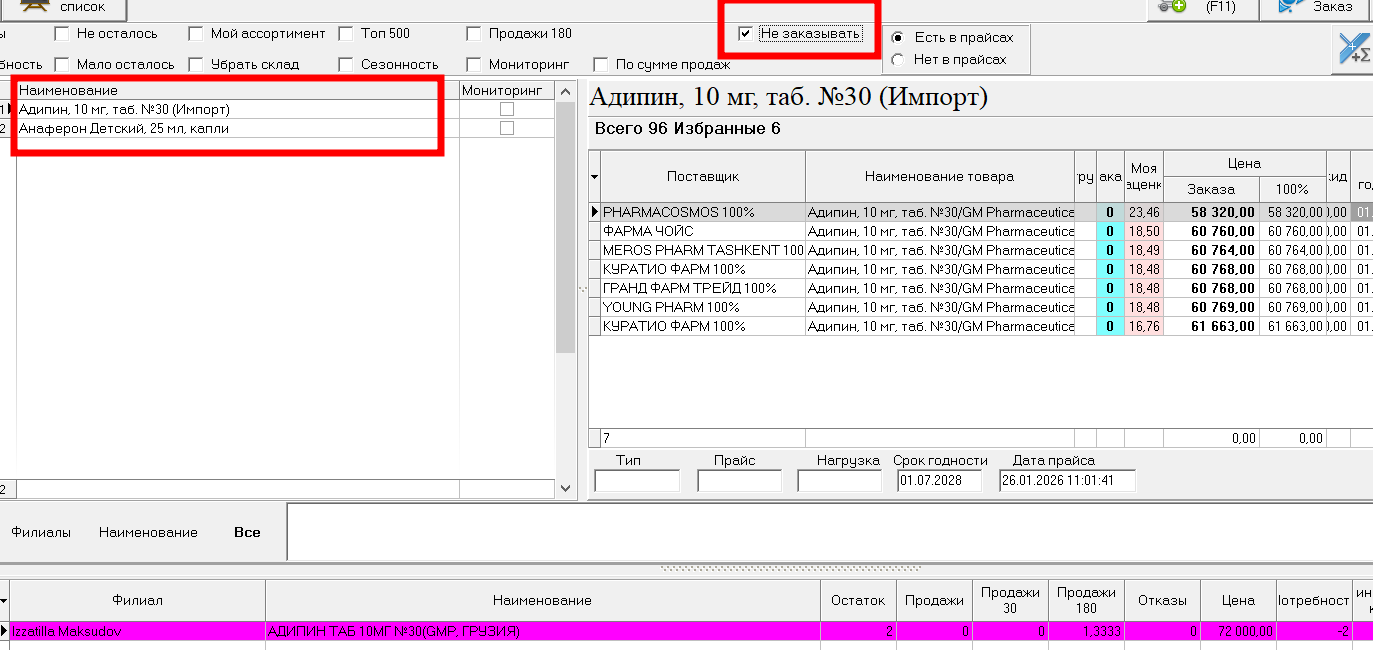The width and height of the screenshot is (1373, 650).
Task: Toggle Мониторинг checkbox for Адипин row
Action: tap(507, 110)
